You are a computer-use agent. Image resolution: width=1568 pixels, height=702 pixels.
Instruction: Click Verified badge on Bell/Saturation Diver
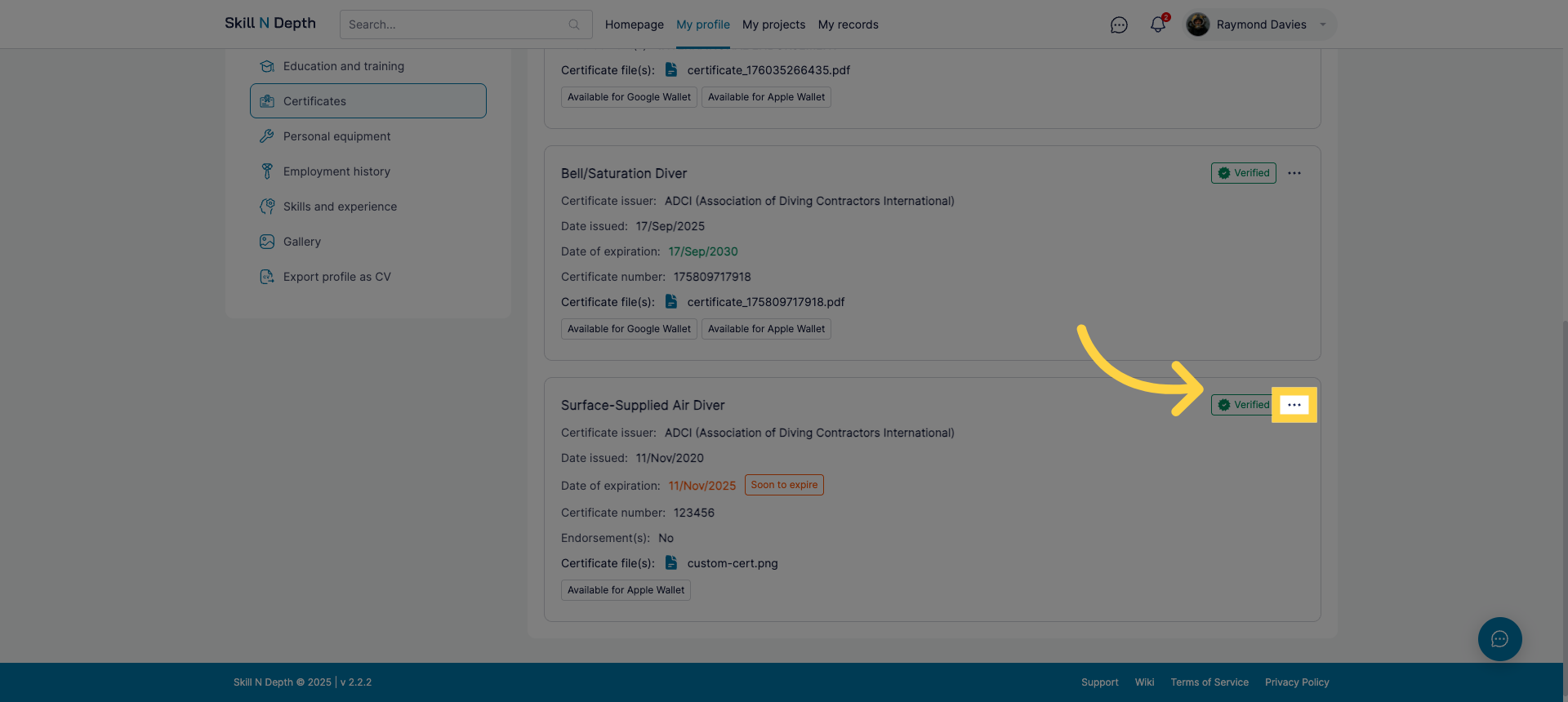(1243, 173)
